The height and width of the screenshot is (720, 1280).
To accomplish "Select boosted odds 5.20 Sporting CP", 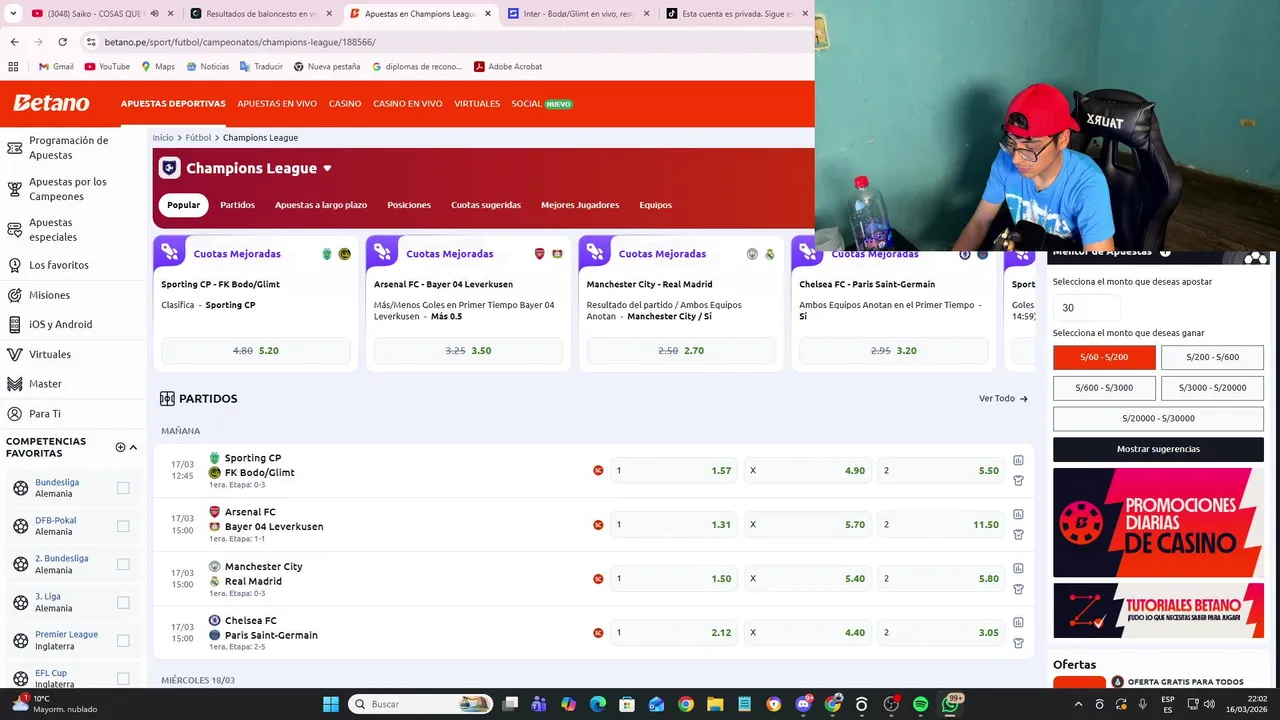I will click(x=256, y=351).
